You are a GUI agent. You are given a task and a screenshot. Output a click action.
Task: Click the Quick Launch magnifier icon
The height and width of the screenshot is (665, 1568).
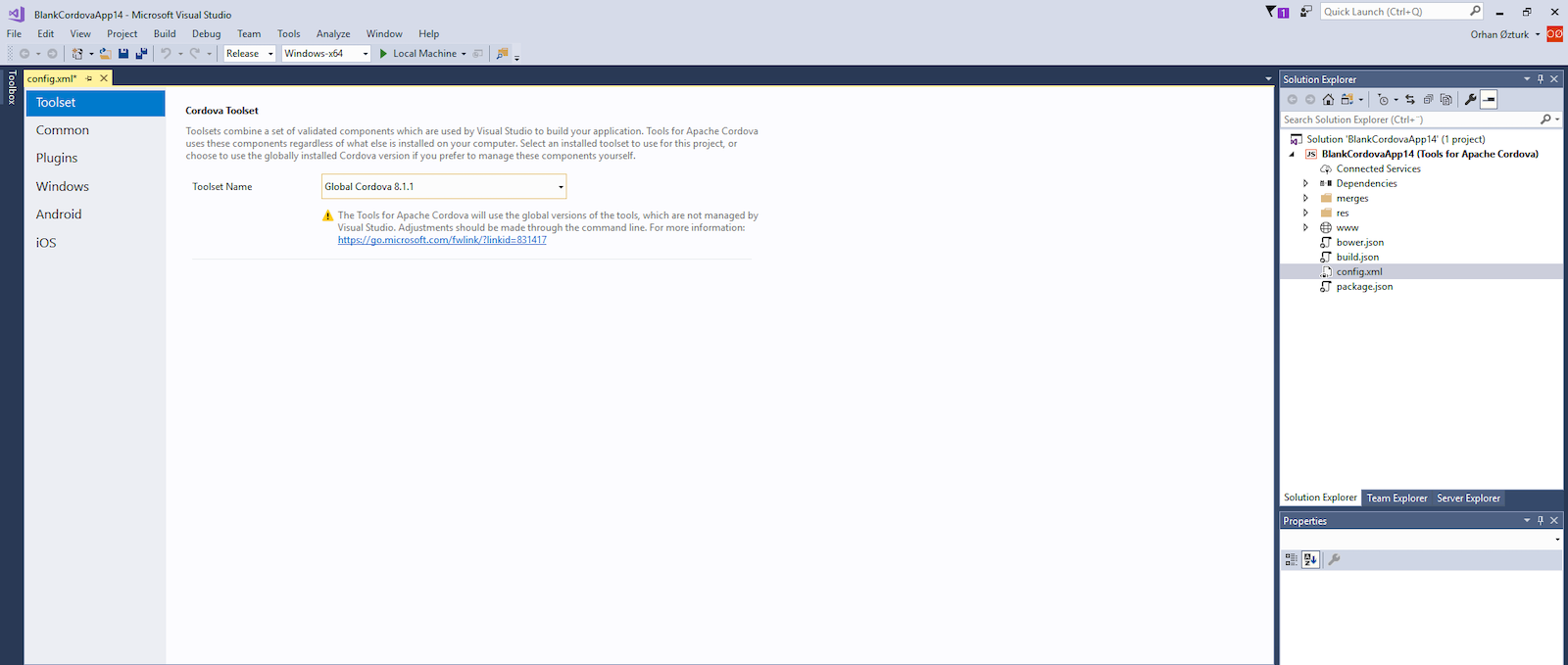click(1475, 12)
